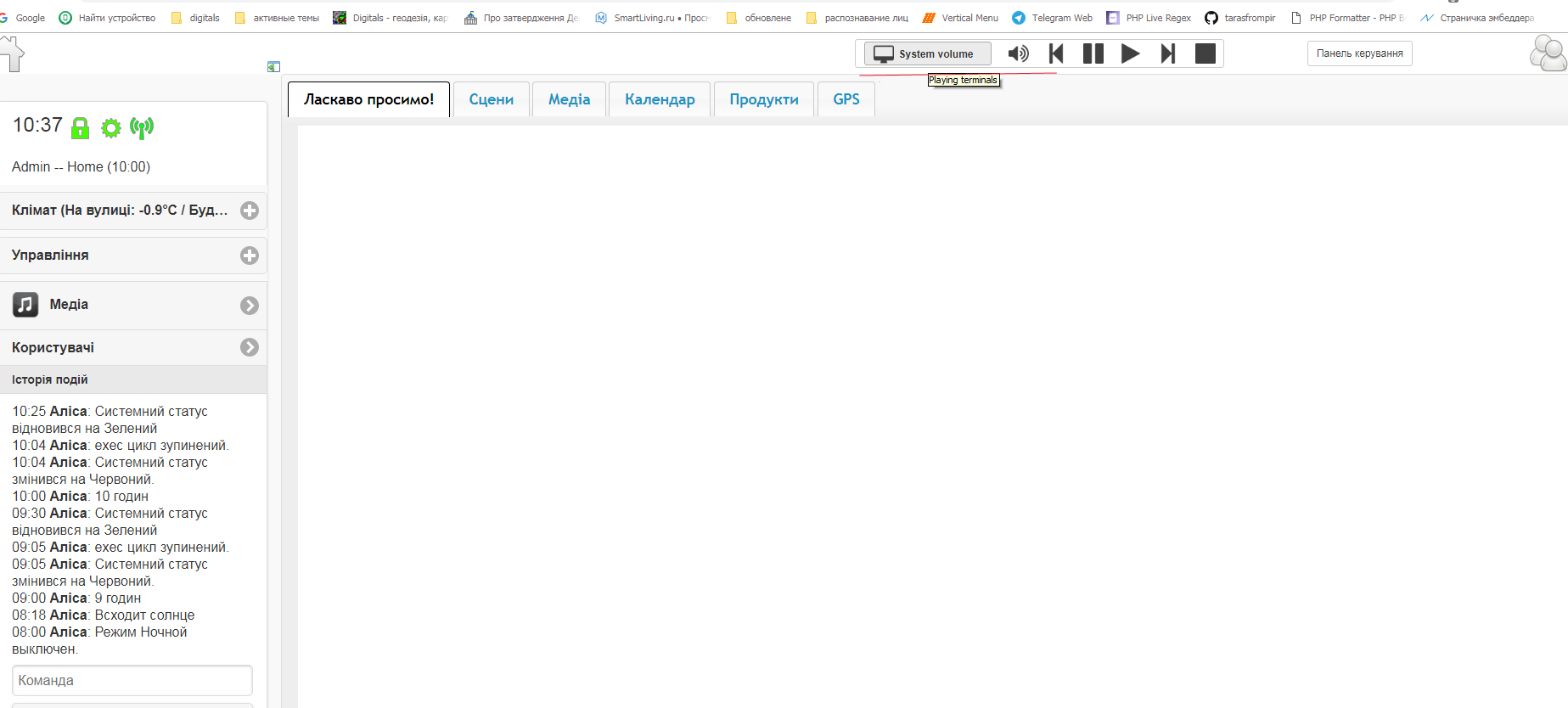Screen dimensions: 1568x708
Task: Click the music note Медіа icon
Action: [25, 304]
